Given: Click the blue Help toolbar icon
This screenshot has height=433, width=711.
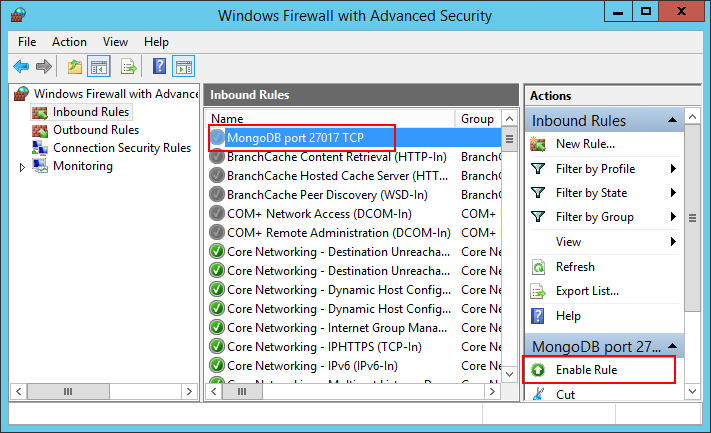Looking at the screenshot, I should (x=159, y=67).
